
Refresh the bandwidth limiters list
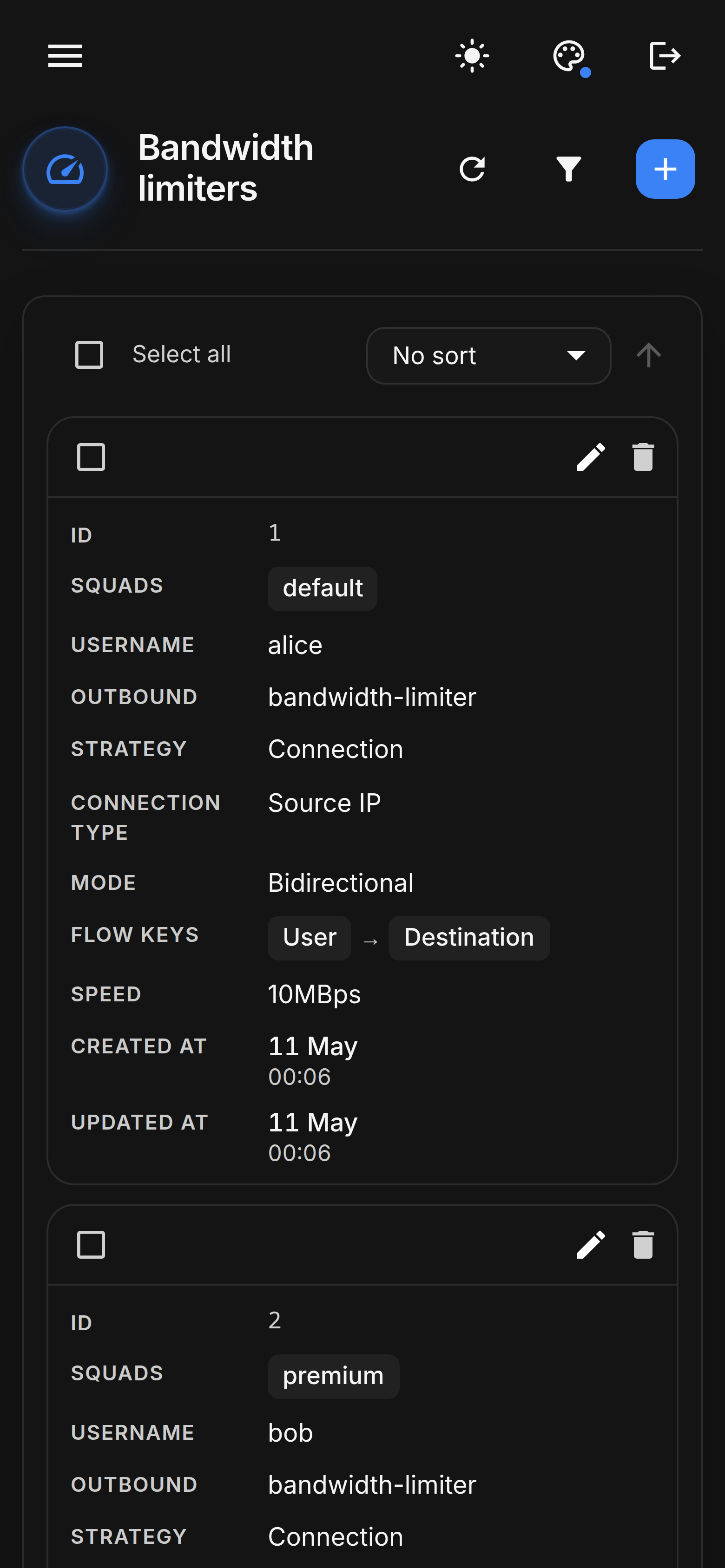(472, 169)
